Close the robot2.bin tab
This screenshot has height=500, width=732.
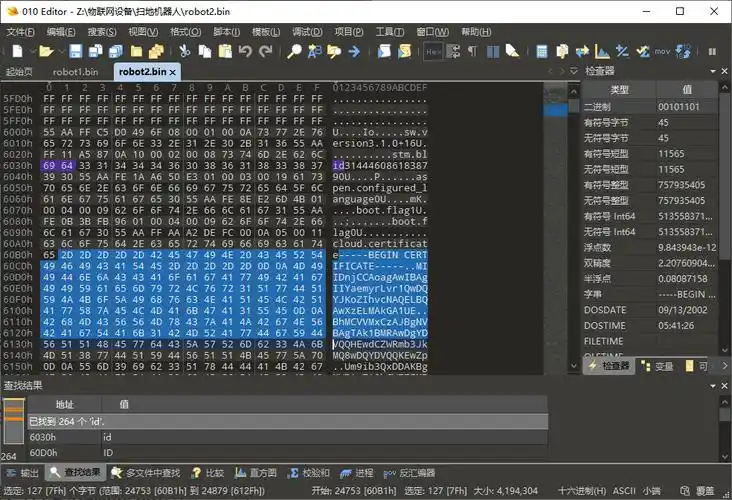(172, 72)
